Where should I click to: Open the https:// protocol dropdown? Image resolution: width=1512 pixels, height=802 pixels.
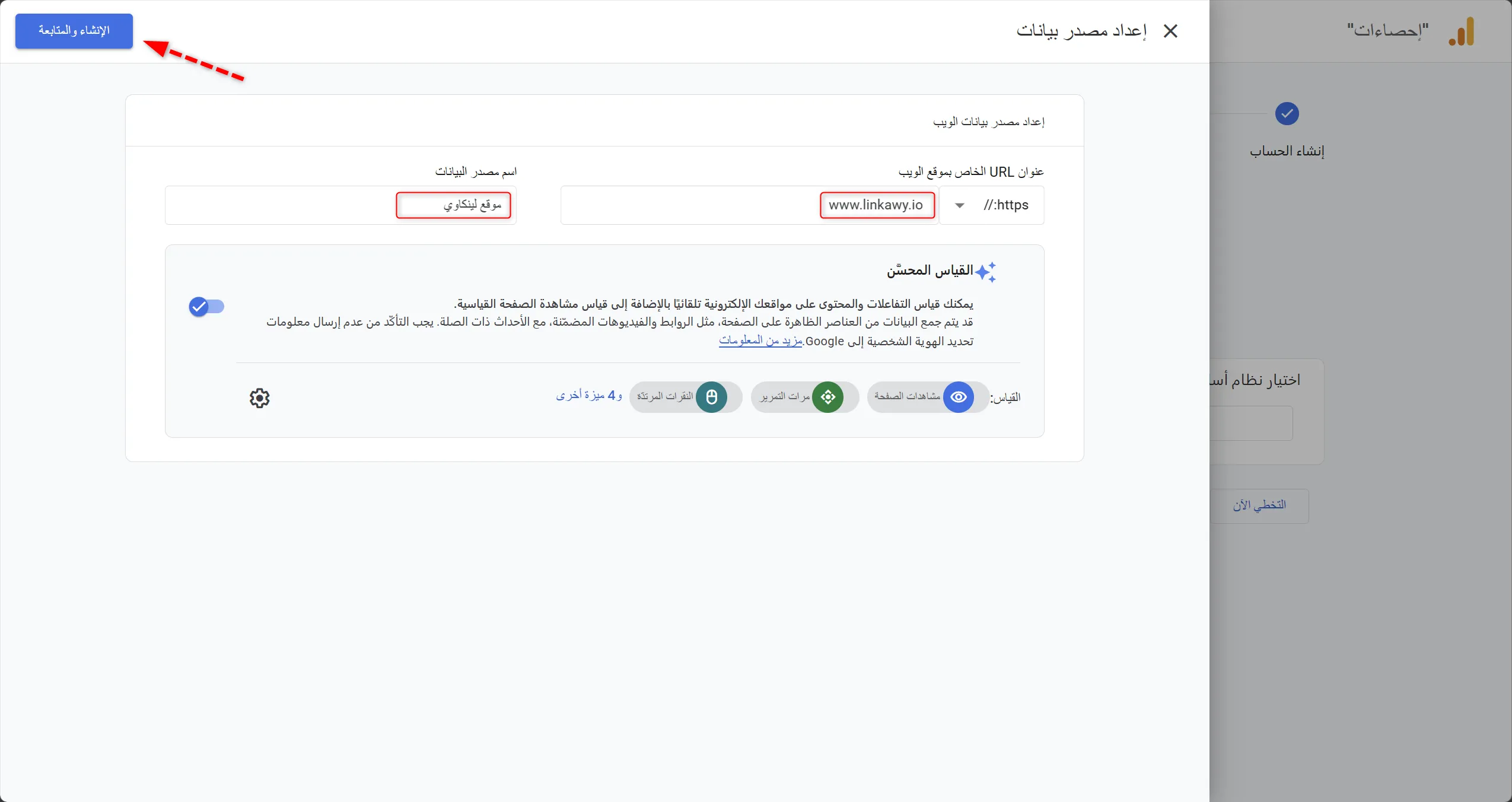[x=992, y=205]
